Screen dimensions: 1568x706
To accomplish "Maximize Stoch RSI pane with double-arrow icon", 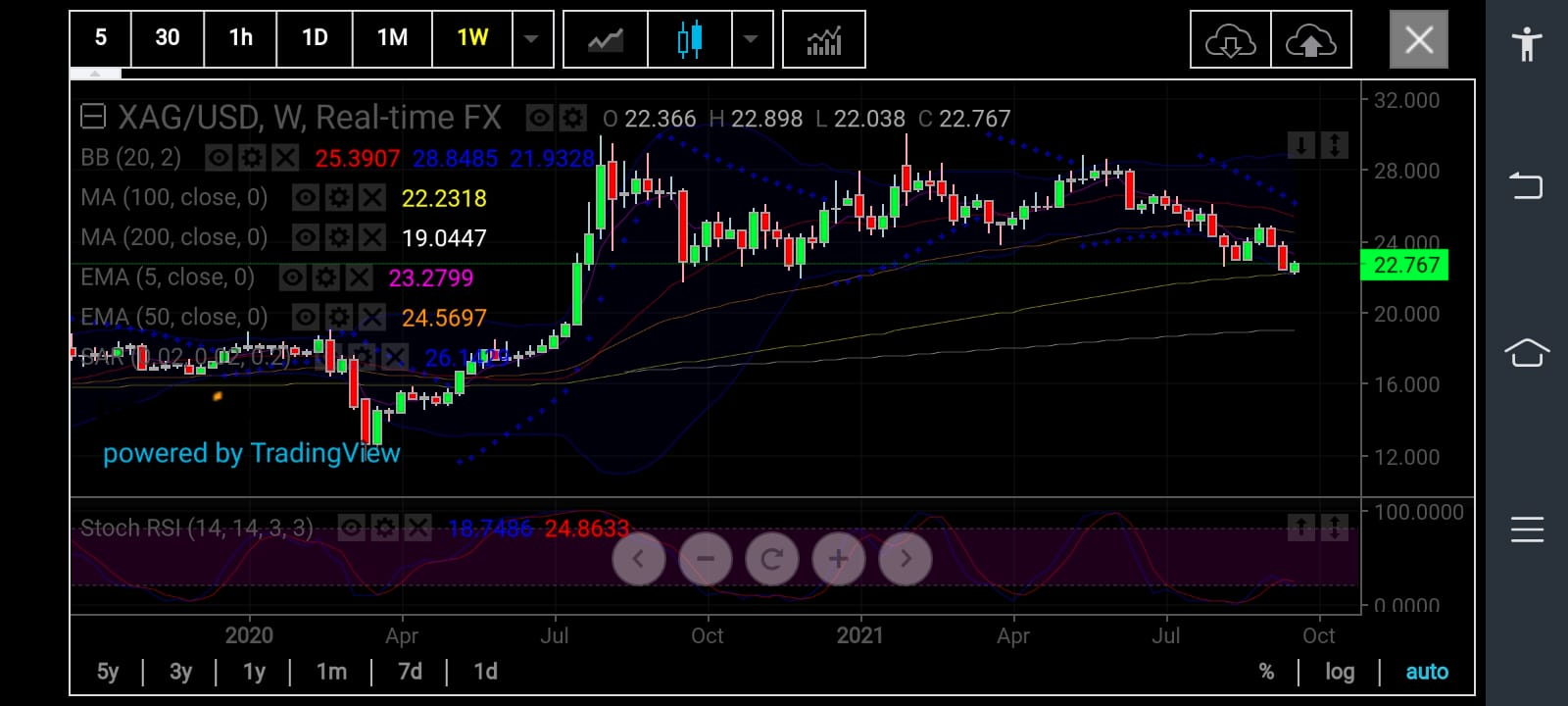I will click(x=1335, y=528).
